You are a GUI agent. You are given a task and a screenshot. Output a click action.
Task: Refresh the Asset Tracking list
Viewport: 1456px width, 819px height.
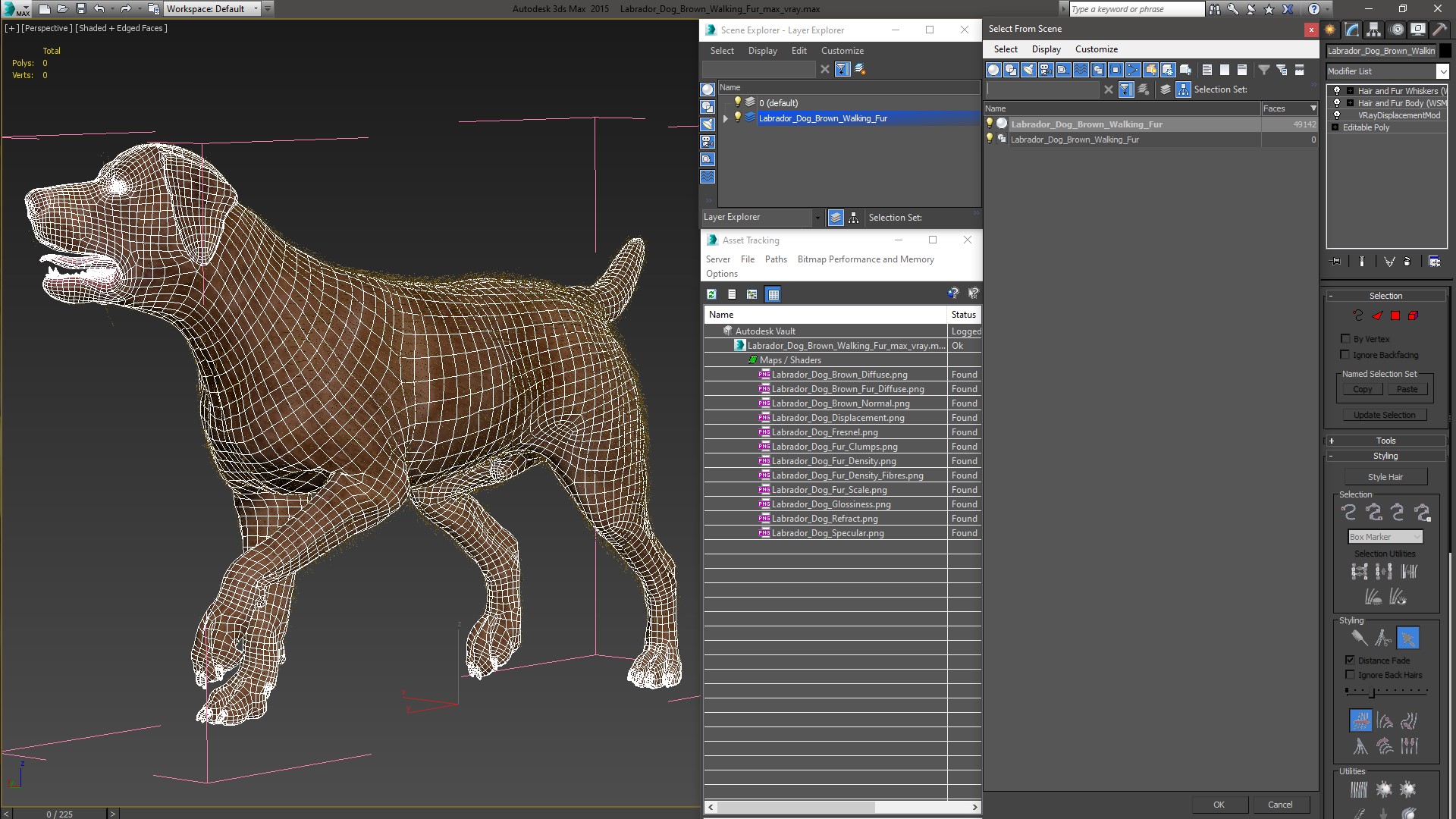click(x=711, y=294)
